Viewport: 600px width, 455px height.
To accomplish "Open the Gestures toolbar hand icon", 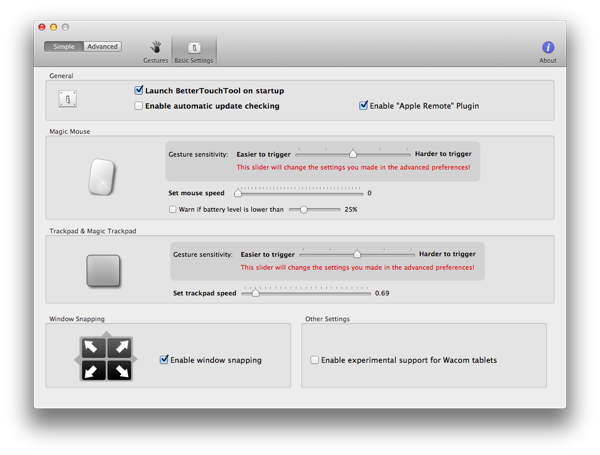I will [156, 47].
